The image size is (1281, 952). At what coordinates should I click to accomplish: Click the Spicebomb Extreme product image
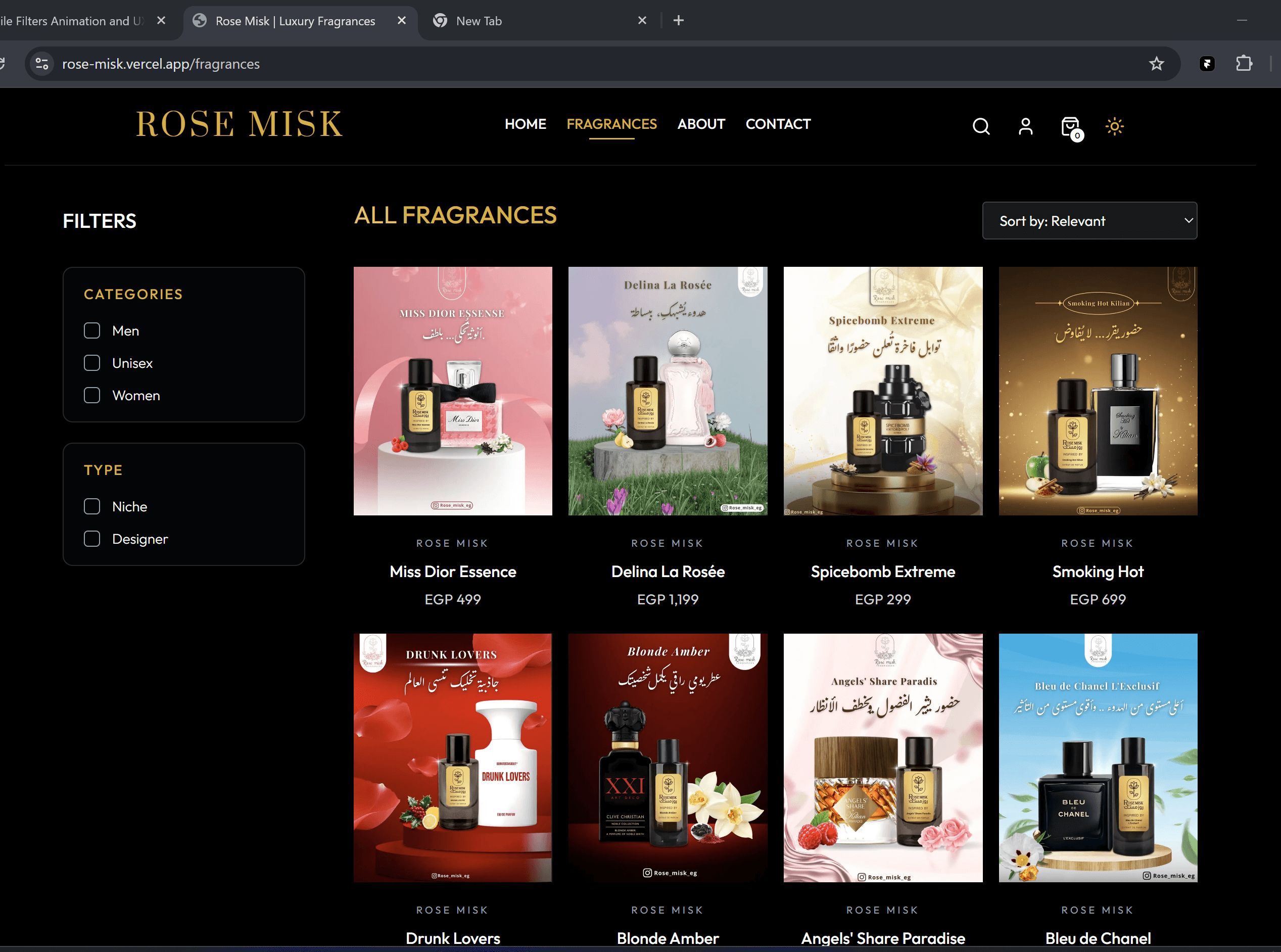coord(882,391)
